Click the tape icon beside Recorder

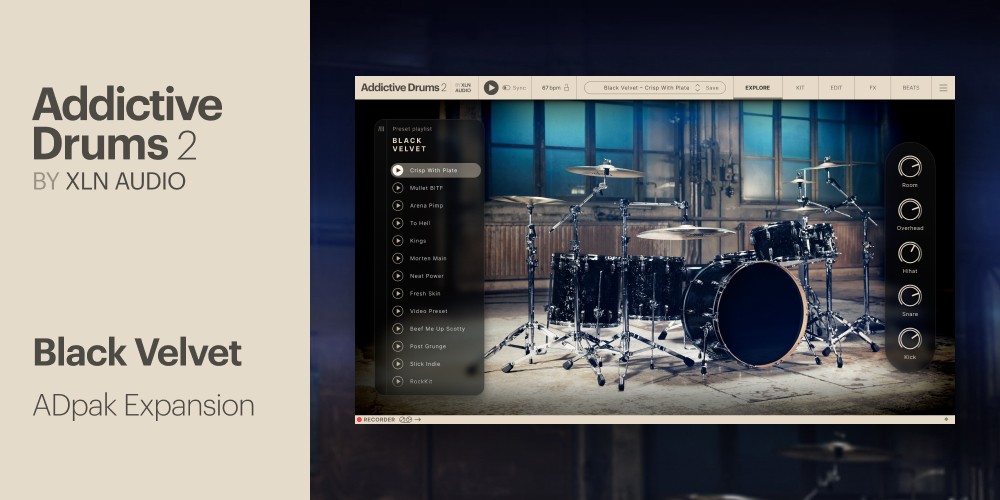point(405,419)
